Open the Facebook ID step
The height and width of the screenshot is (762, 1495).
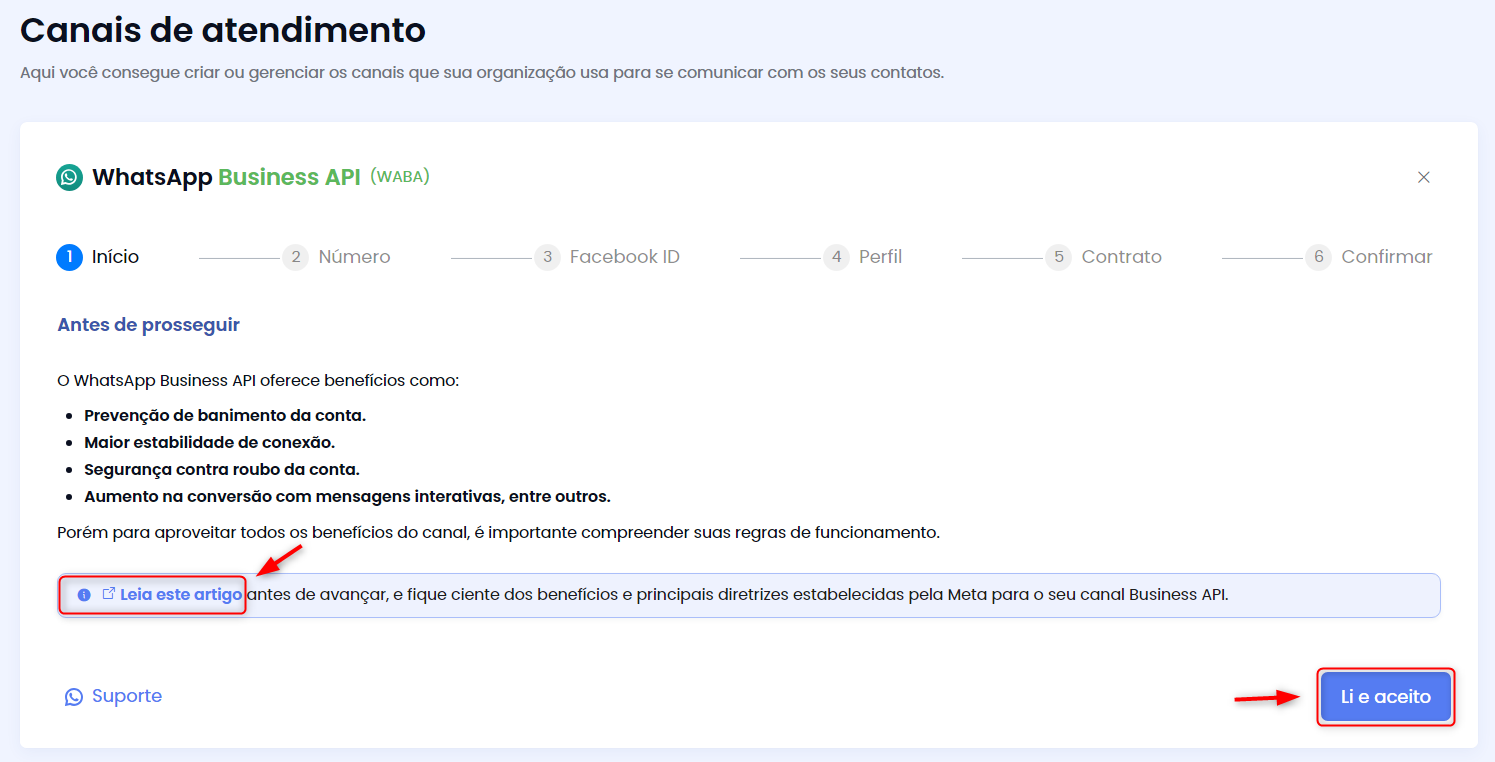[624, 257]
